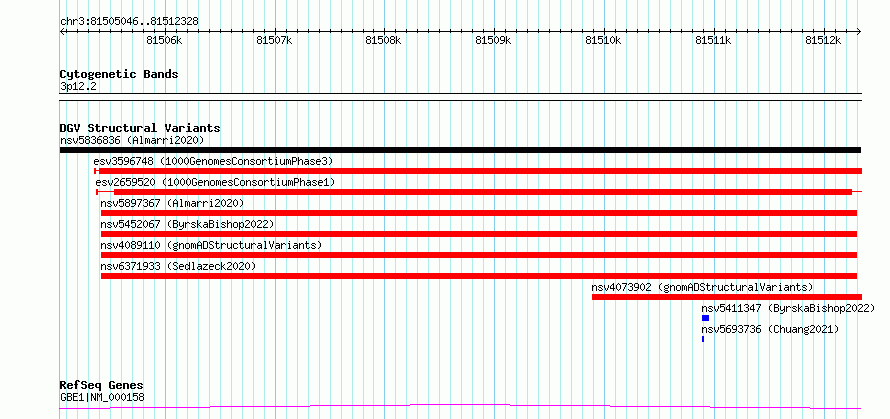Screen dimensions: 890x419
Task: Open variant label nsv4073902 (gnomADStructuralVariants)
Action: 702,287
